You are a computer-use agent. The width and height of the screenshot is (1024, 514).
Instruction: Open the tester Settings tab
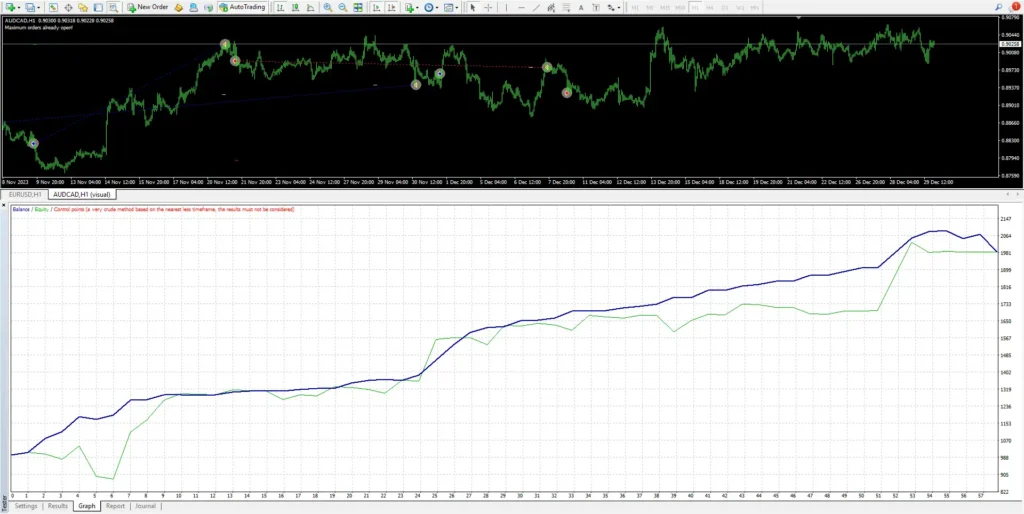(26, 506)
